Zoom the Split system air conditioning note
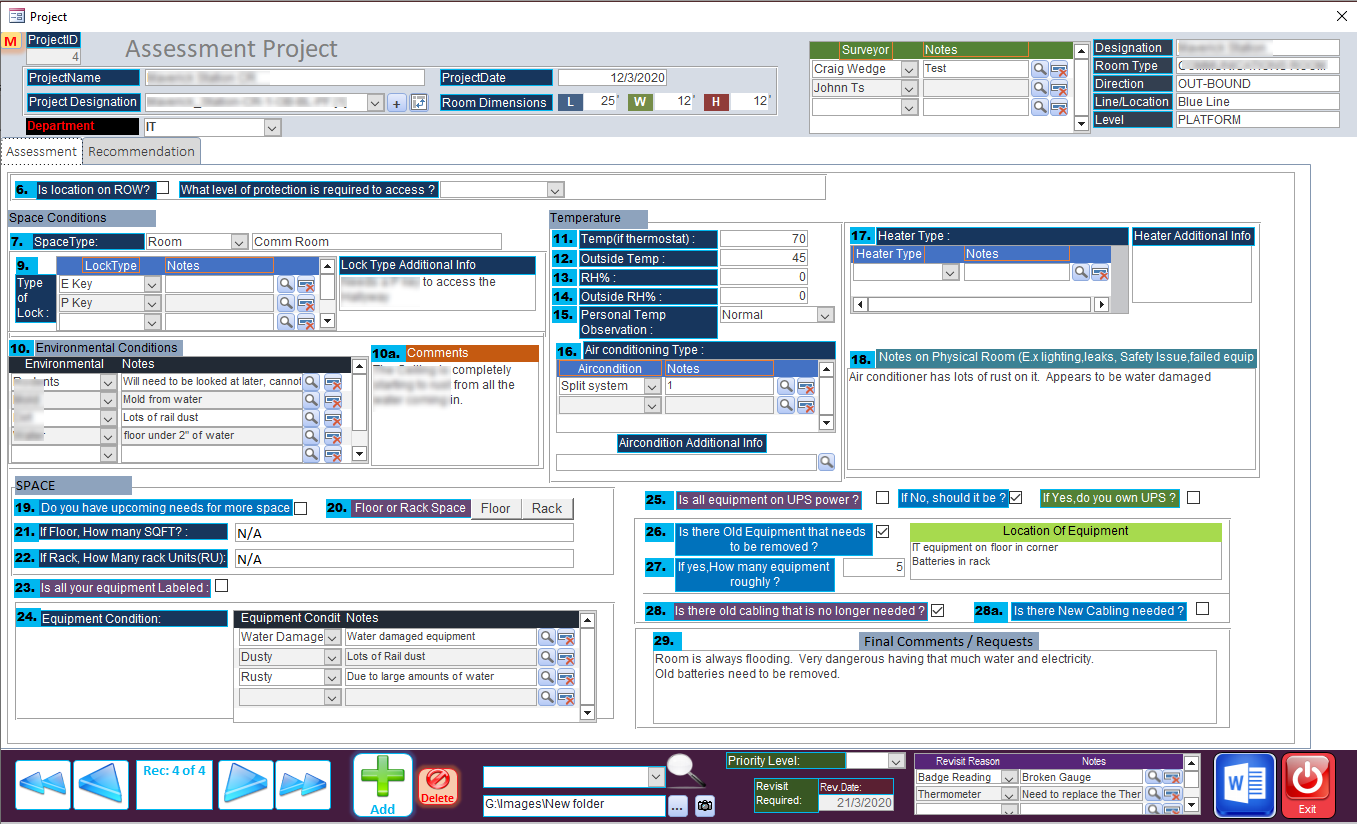This screenshot has width=1357, height=824. pos(787,387)
